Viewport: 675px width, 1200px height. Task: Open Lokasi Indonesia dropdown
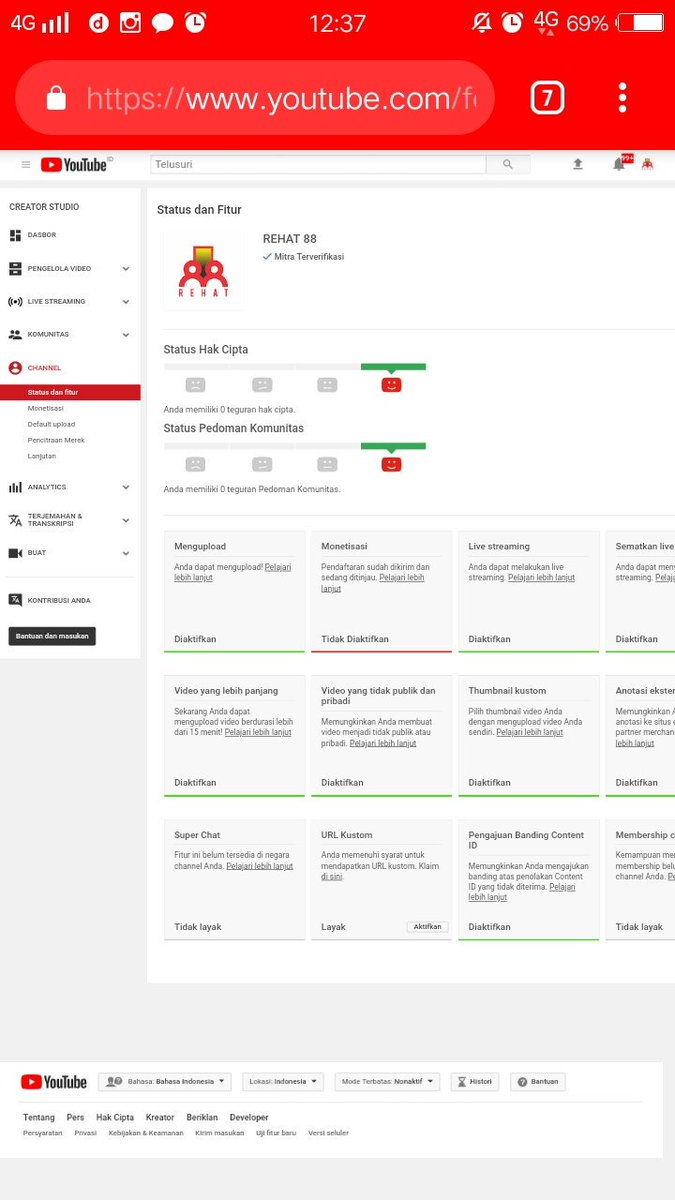(x=283, y=1082)
